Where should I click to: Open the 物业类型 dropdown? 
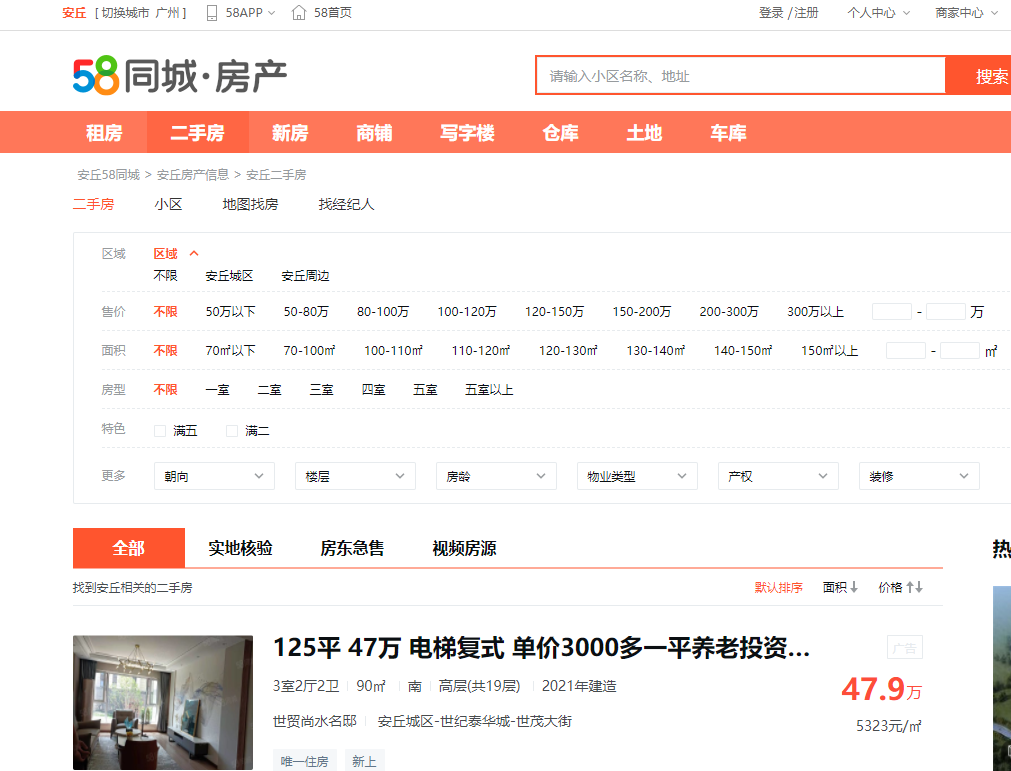pyautogui.click(x=637, y=476)
